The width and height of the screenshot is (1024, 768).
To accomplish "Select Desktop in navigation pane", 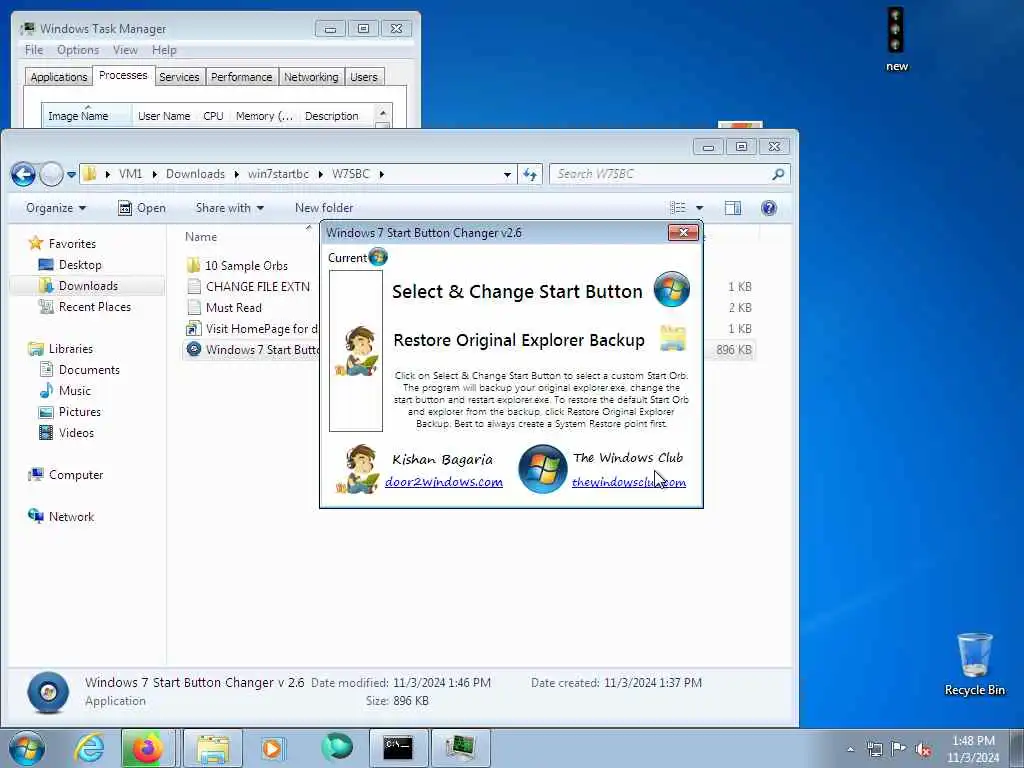I will (x=80, y=264).
